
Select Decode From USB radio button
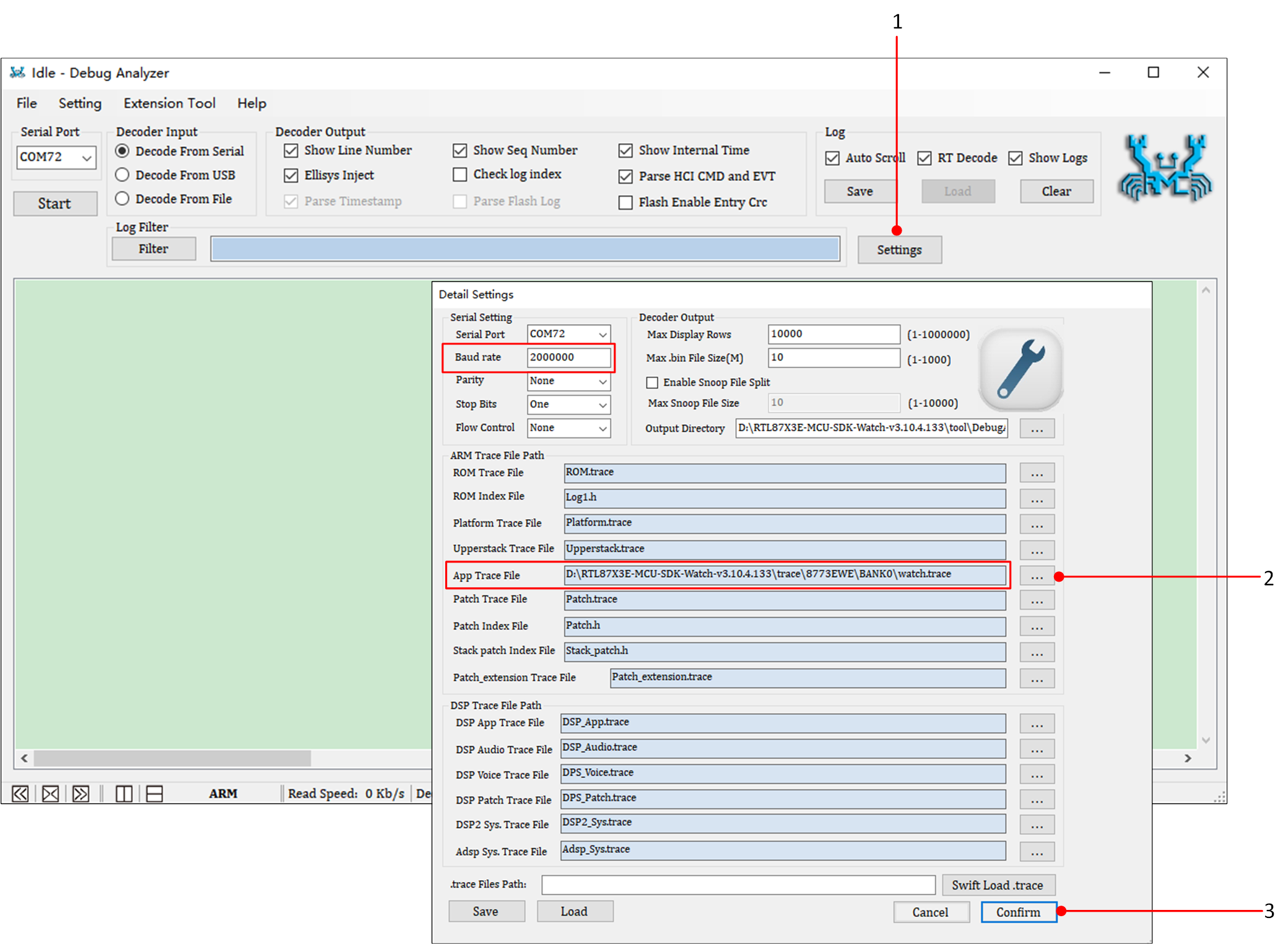(123, 175)
